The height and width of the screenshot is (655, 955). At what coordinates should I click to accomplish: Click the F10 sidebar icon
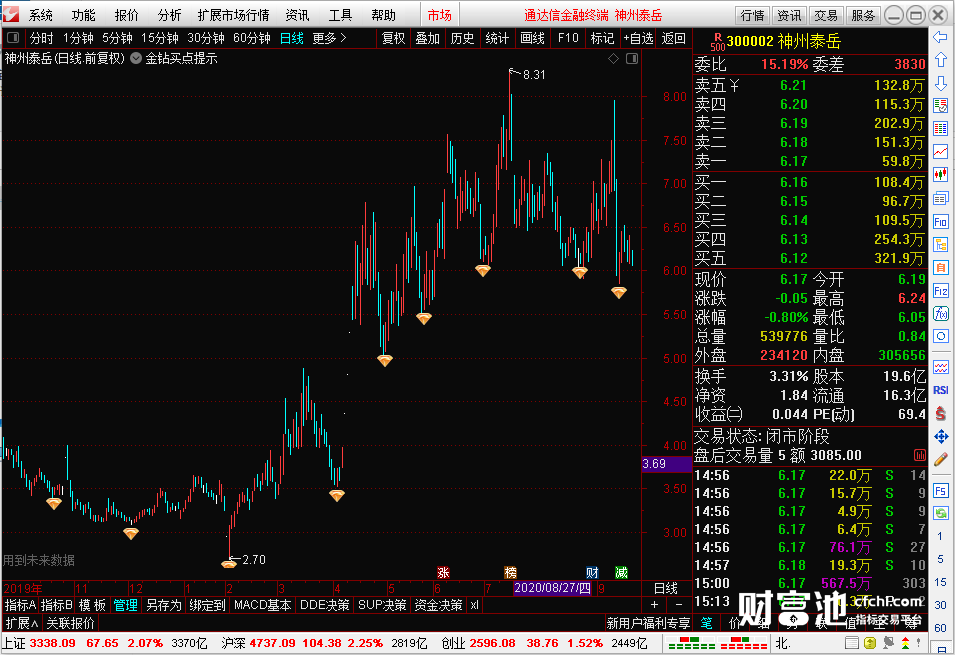(x=940, y=222)
